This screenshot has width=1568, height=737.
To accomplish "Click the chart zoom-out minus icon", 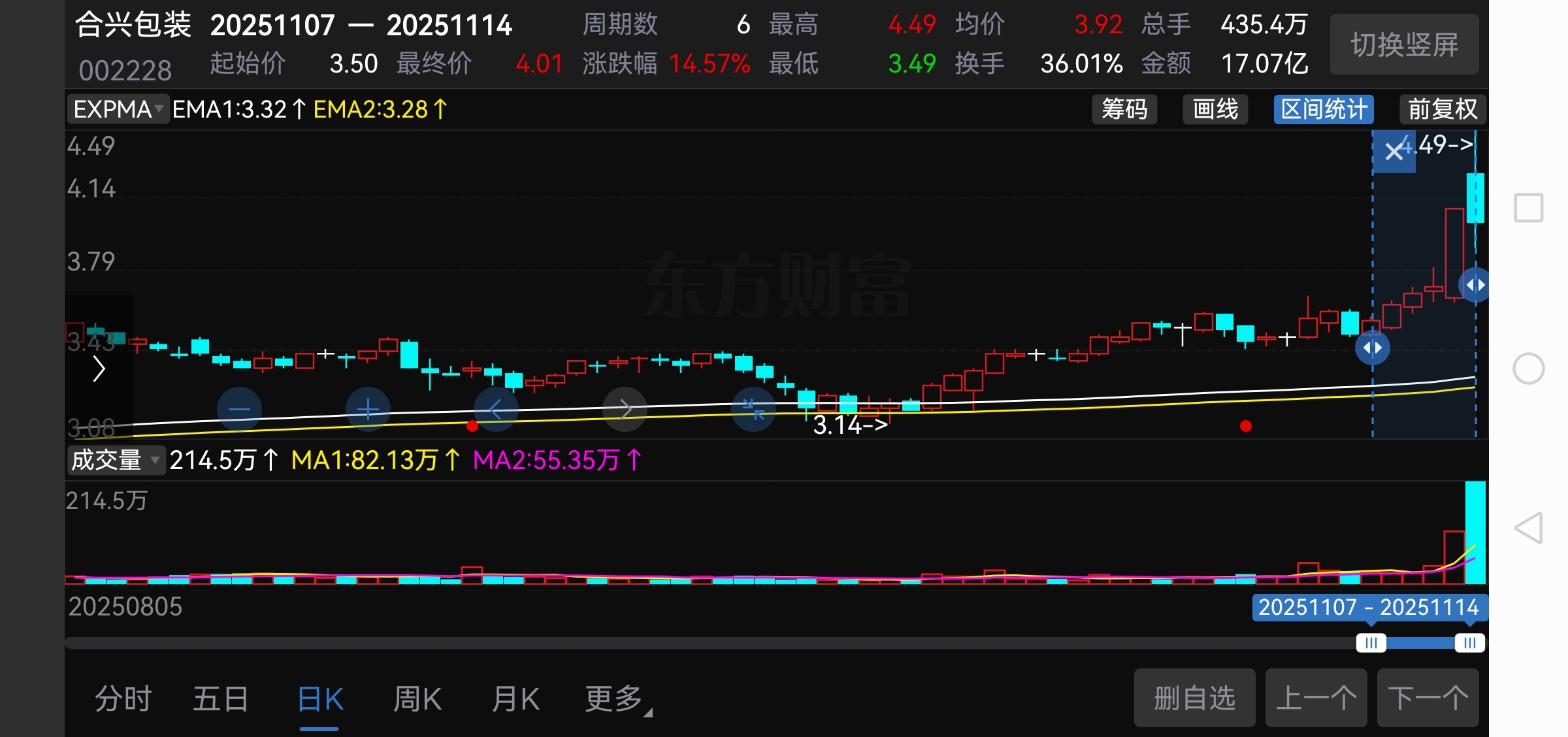I will (239, 410).
